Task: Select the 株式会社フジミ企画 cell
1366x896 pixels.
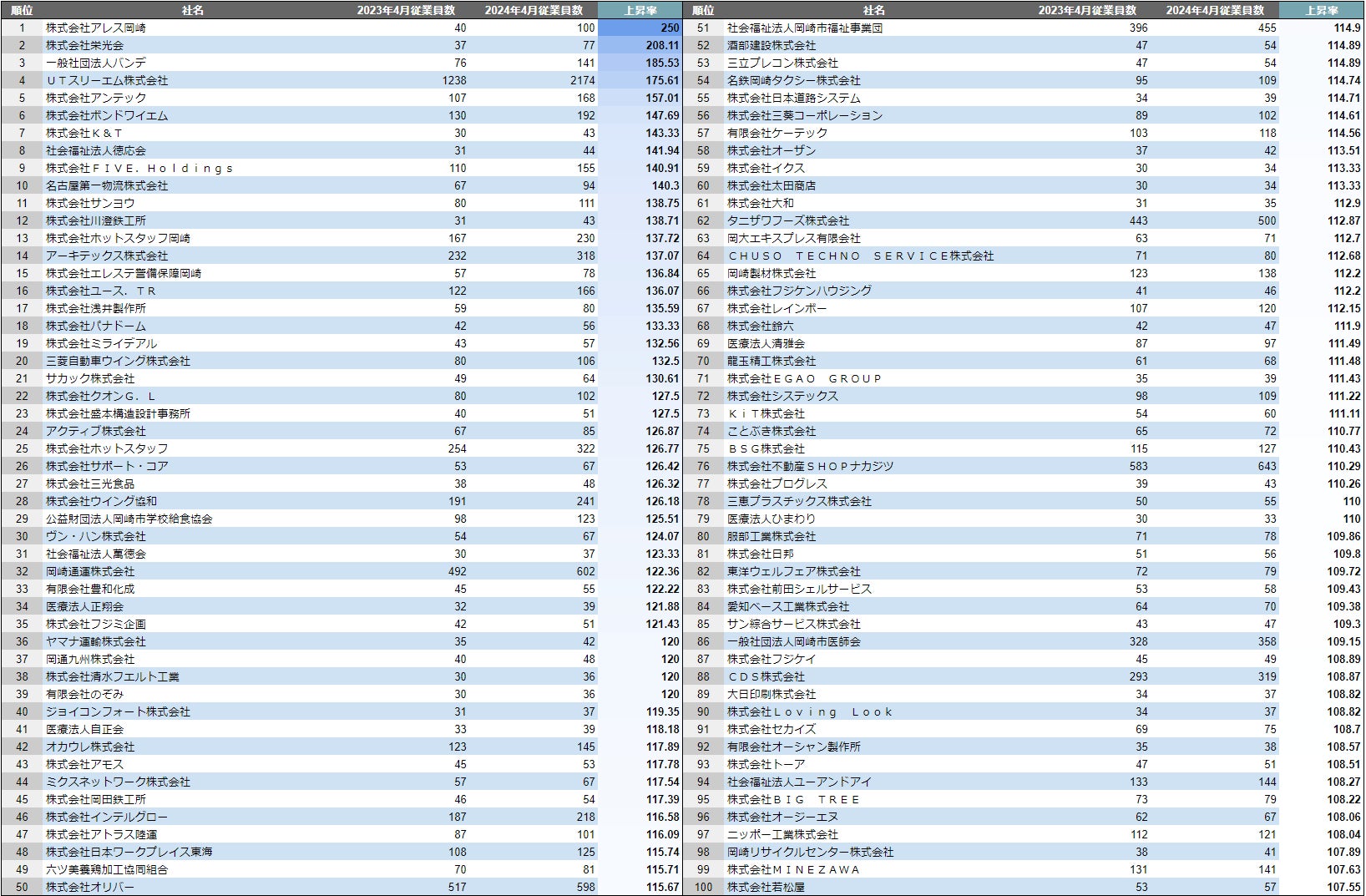Action: 96,624
